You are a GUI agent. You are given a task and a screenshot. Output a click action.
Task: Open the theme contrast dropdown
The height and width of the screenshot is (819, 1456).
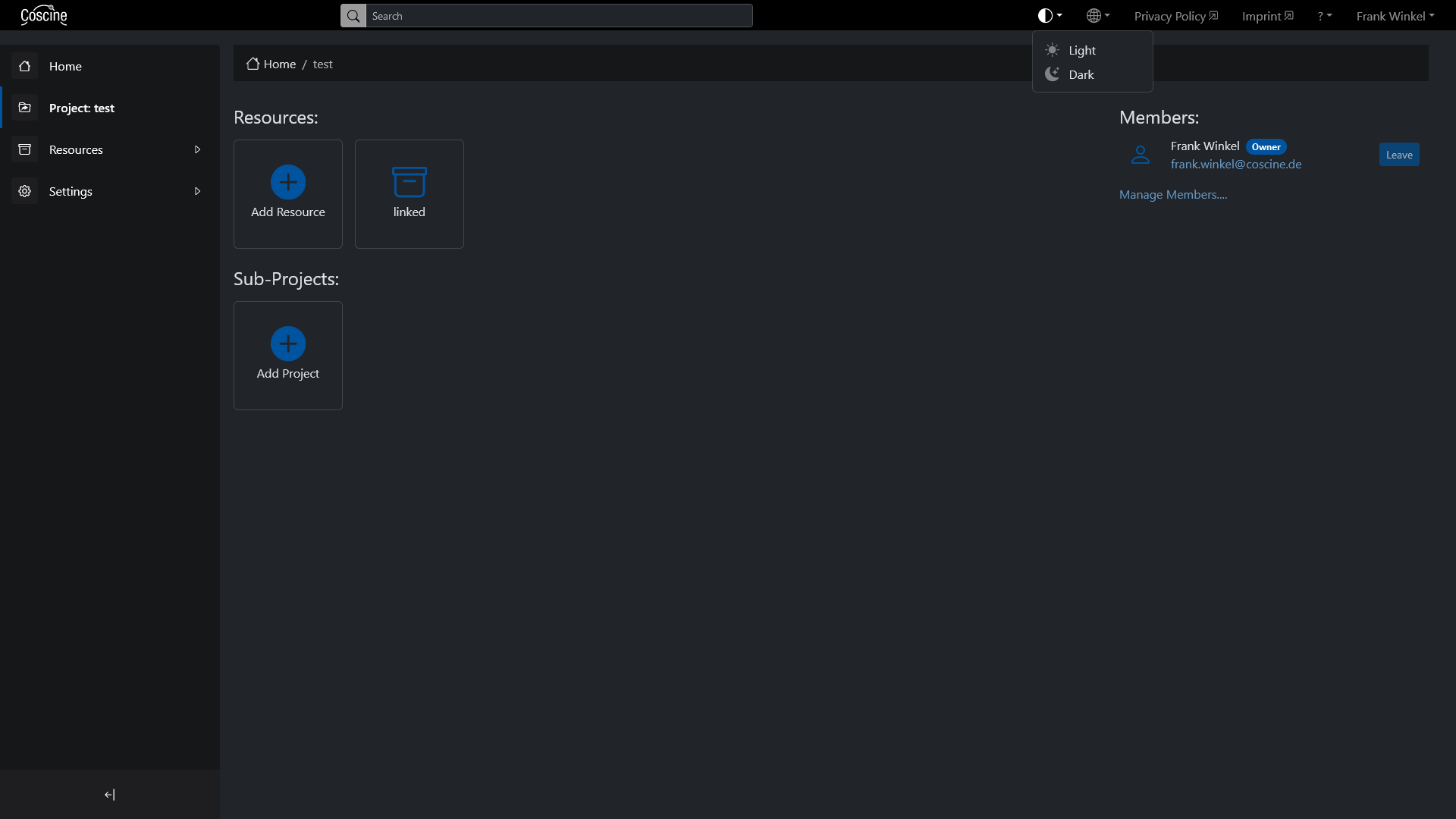click(1050, 16)
